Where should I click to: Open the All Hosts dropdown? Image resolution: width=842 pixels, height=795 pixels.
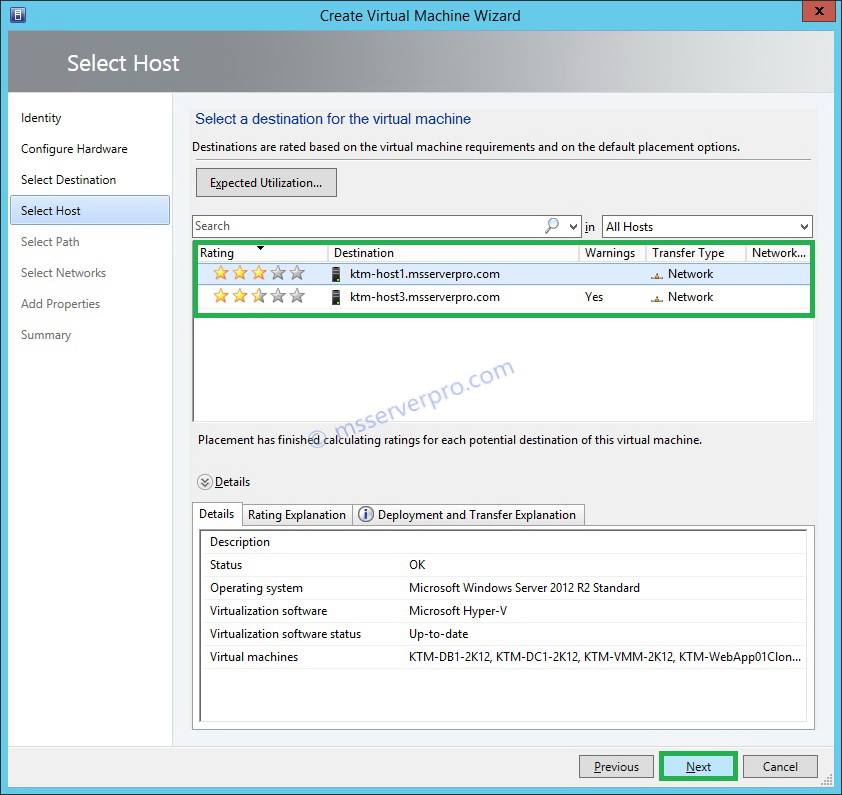pyautogui.click(x=707, y=227)
